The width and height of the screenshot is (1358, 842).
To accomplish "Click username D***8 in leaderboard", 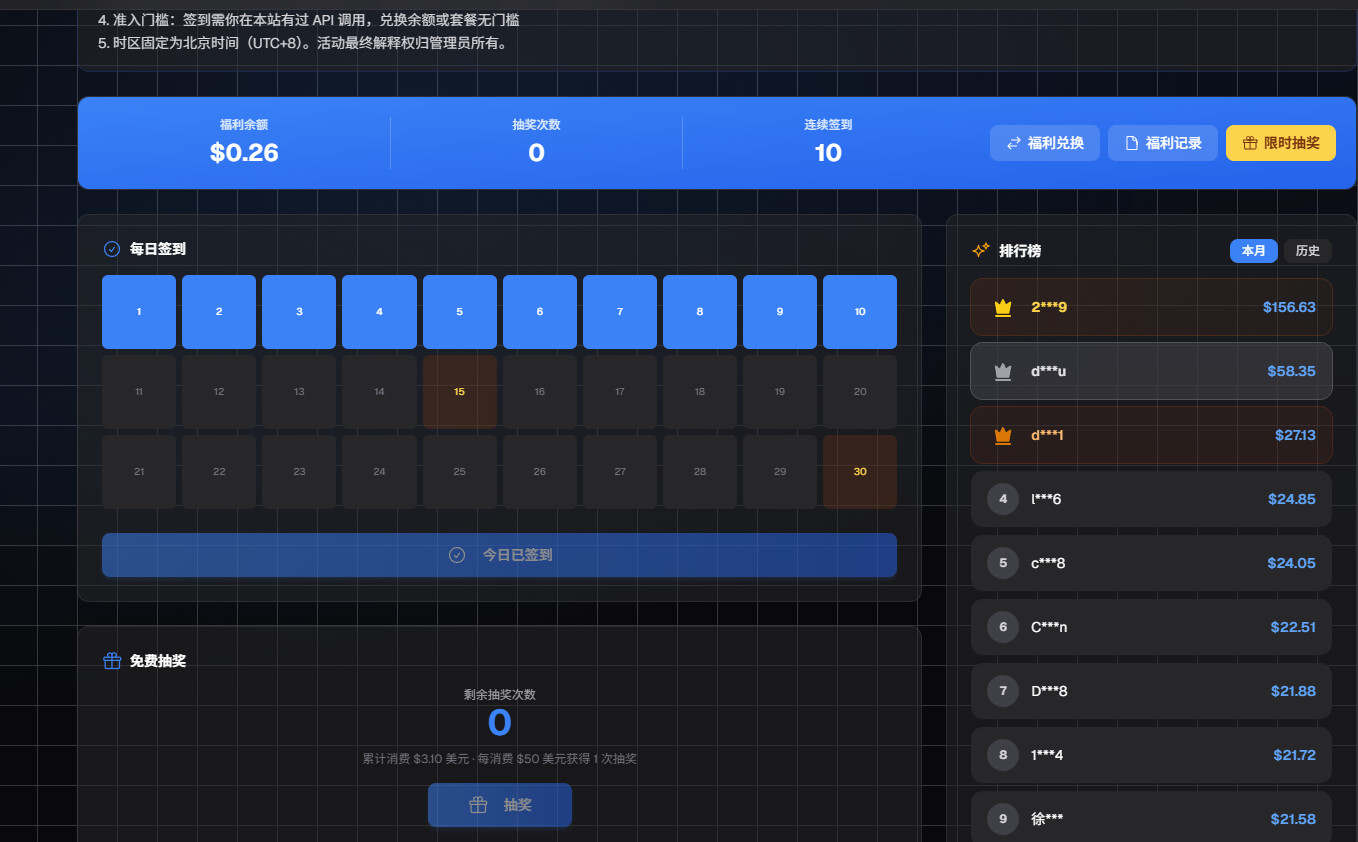I will 1049,691.
